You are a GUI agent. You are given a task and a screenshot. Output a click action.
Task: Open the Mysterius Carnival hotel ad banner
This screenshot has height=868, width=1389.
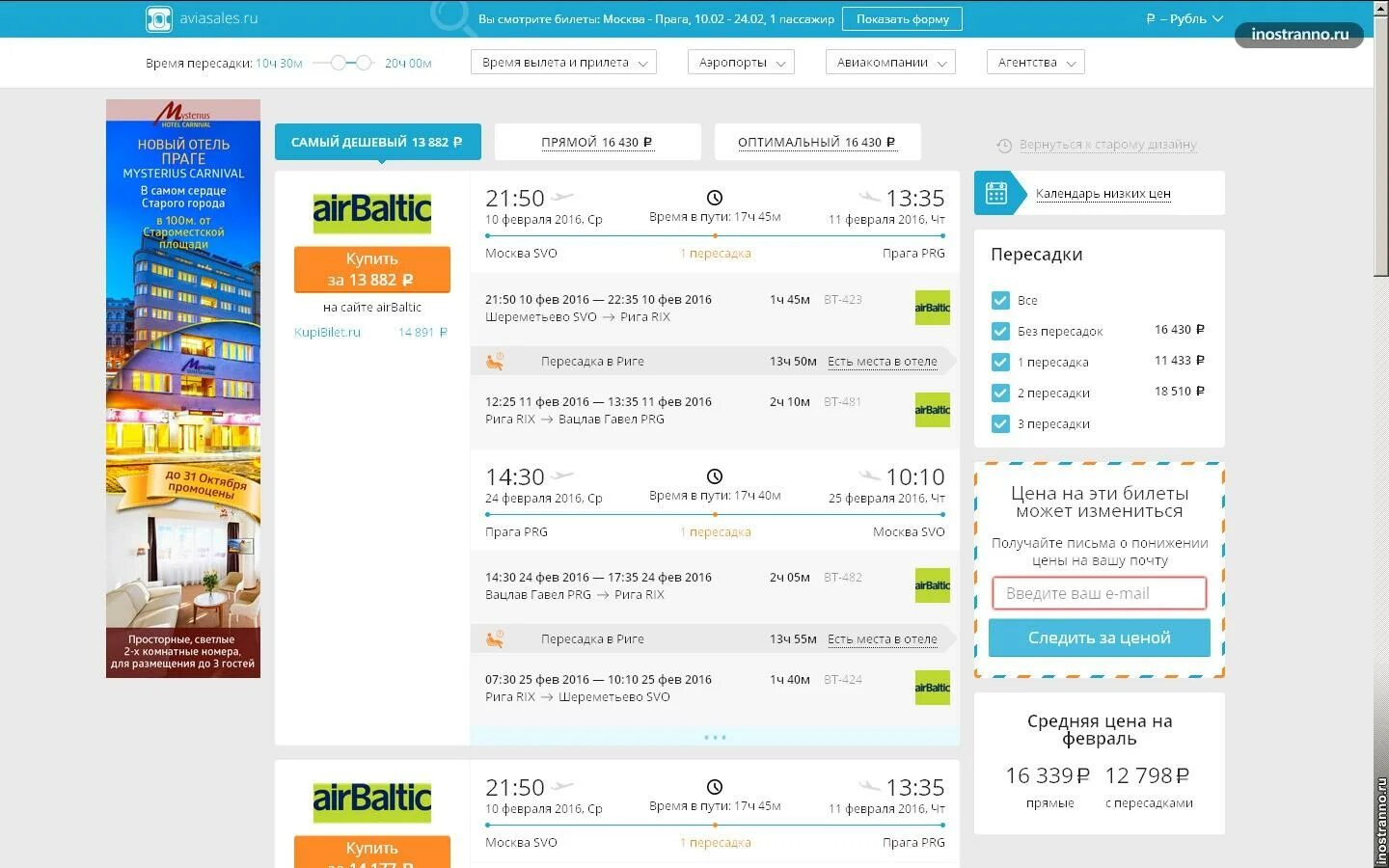tap(183, 389)
